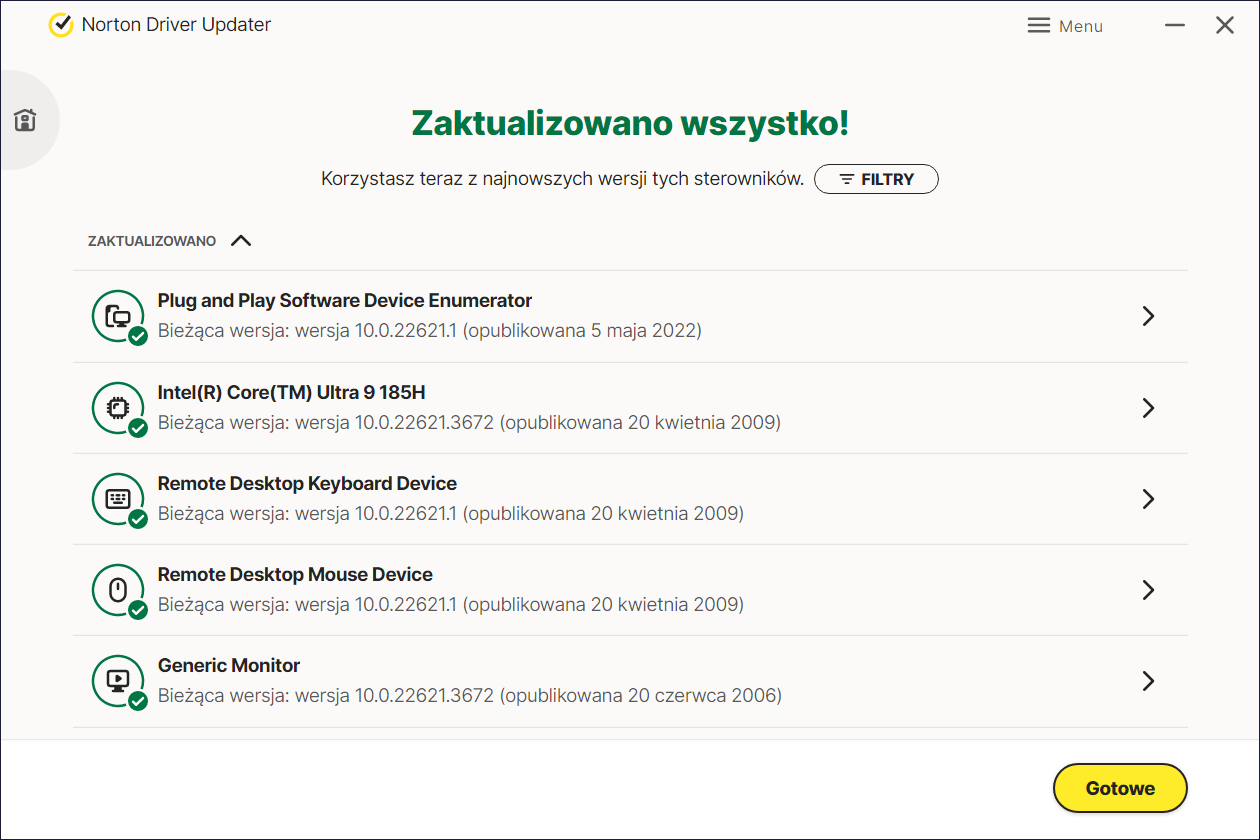1260x840 pixels.
Task: Click the Plug and Play device enumerator icon
Action: 119,317
